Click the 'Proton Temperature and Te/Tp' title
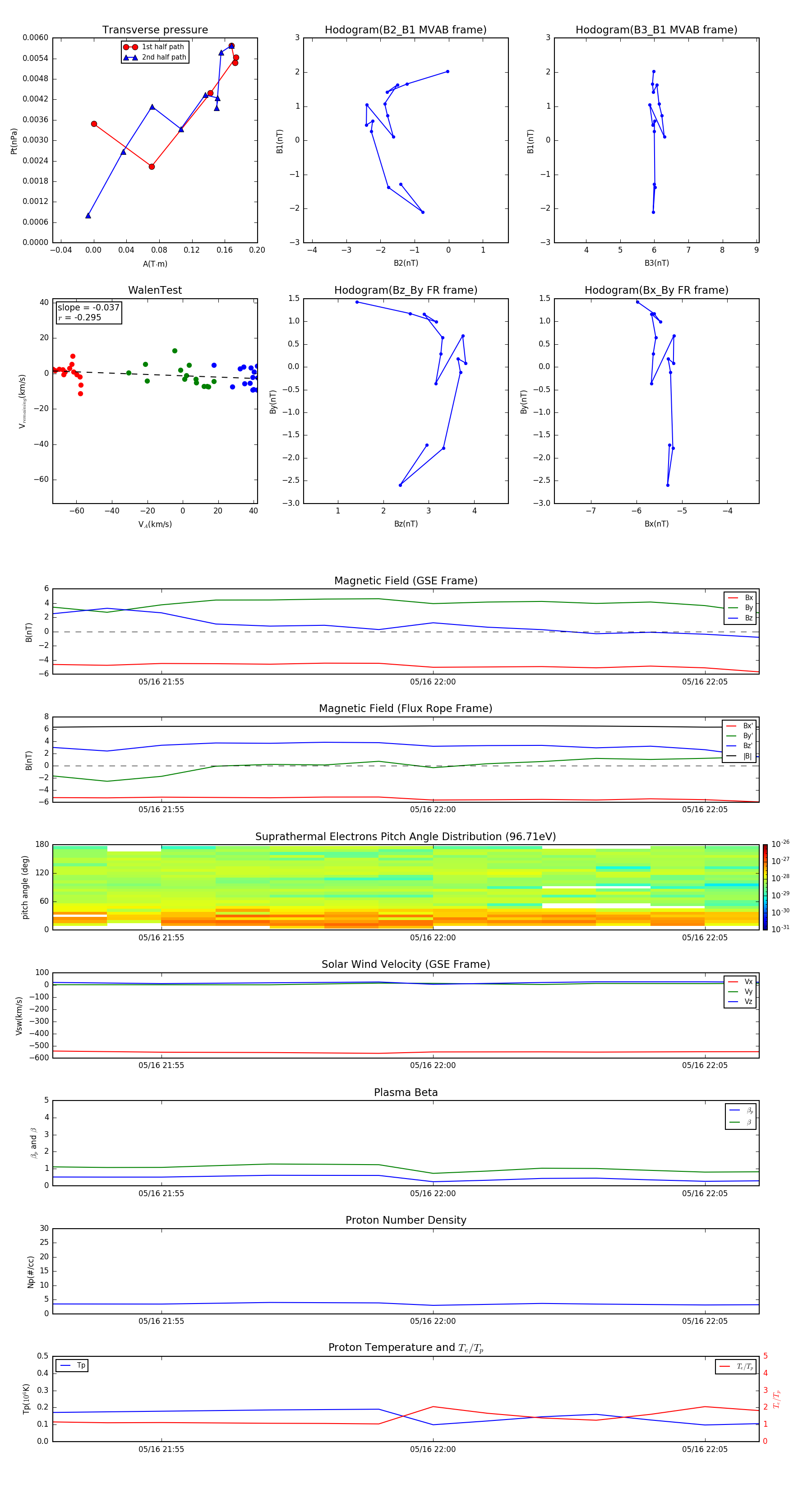 click(x=406, y=1348)
